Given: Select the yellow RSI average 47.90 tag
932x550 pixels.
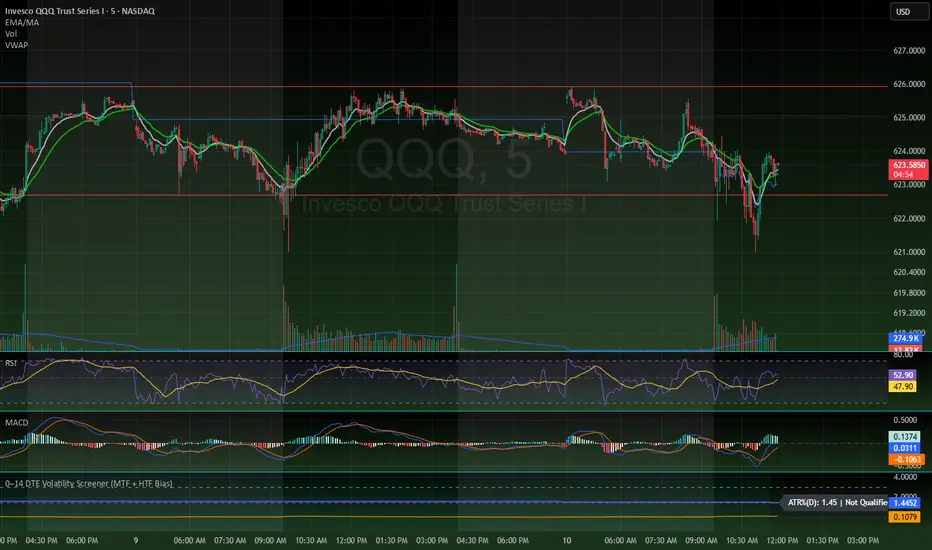Looking at the screenshot, I should 903,386.
